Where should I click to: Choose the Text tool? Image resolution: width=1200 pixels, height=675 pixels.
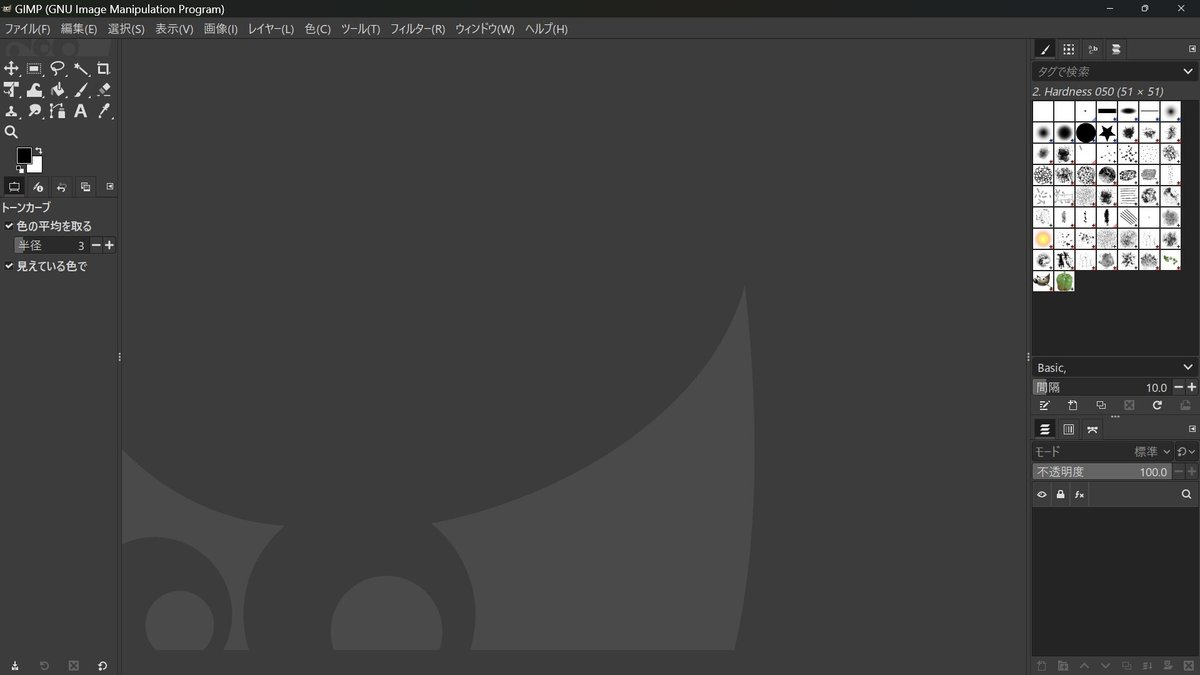pos(80,111)
